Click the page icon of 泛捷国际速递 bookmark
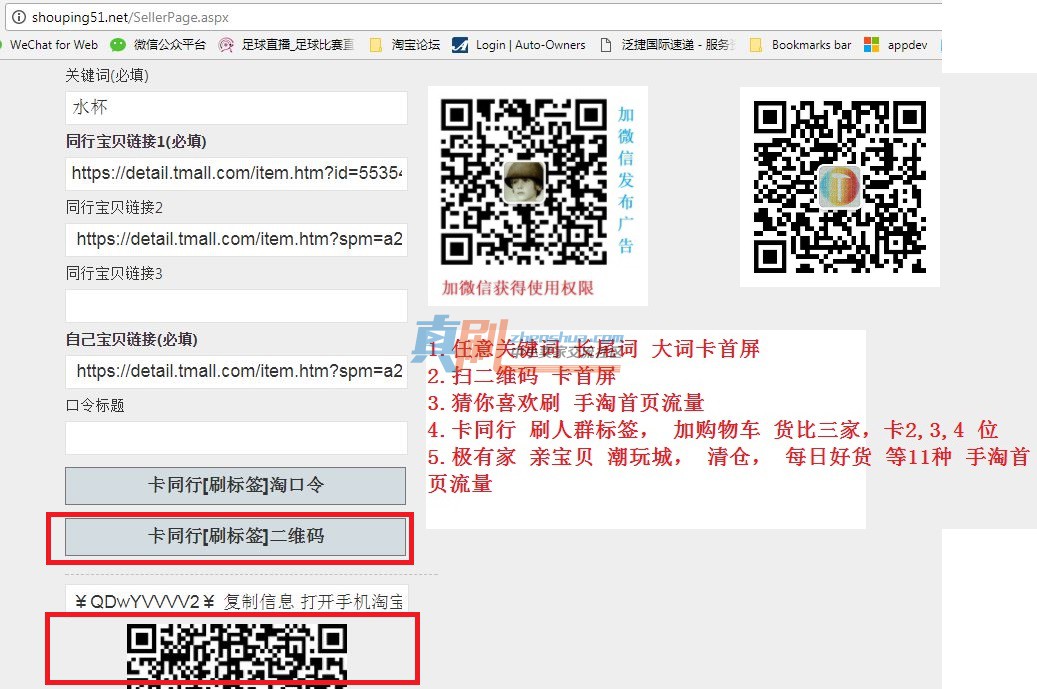The width and height of the screenshot is (1037, 689). [x=605, y=45]
